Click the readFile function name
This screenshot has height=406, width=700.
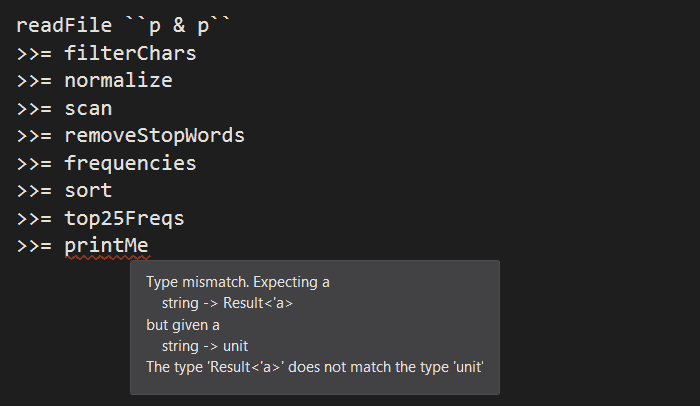64,26
